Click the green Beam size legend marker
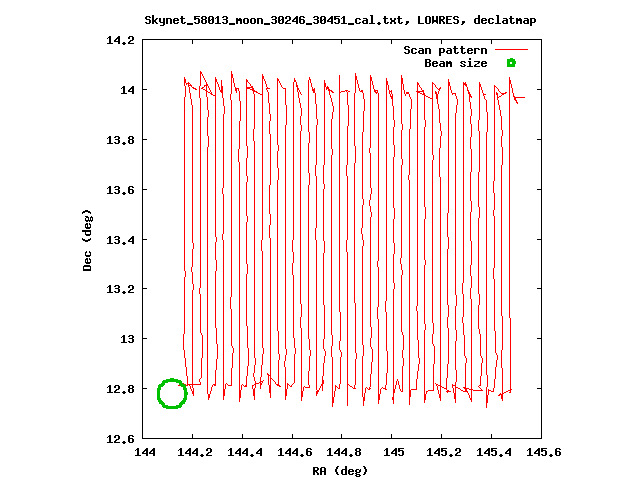The image size is (640, 480). coord(511,63)
